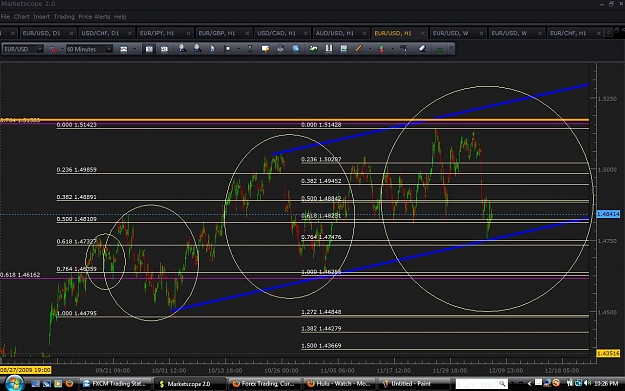Open the Insert menu

point(41,17)
